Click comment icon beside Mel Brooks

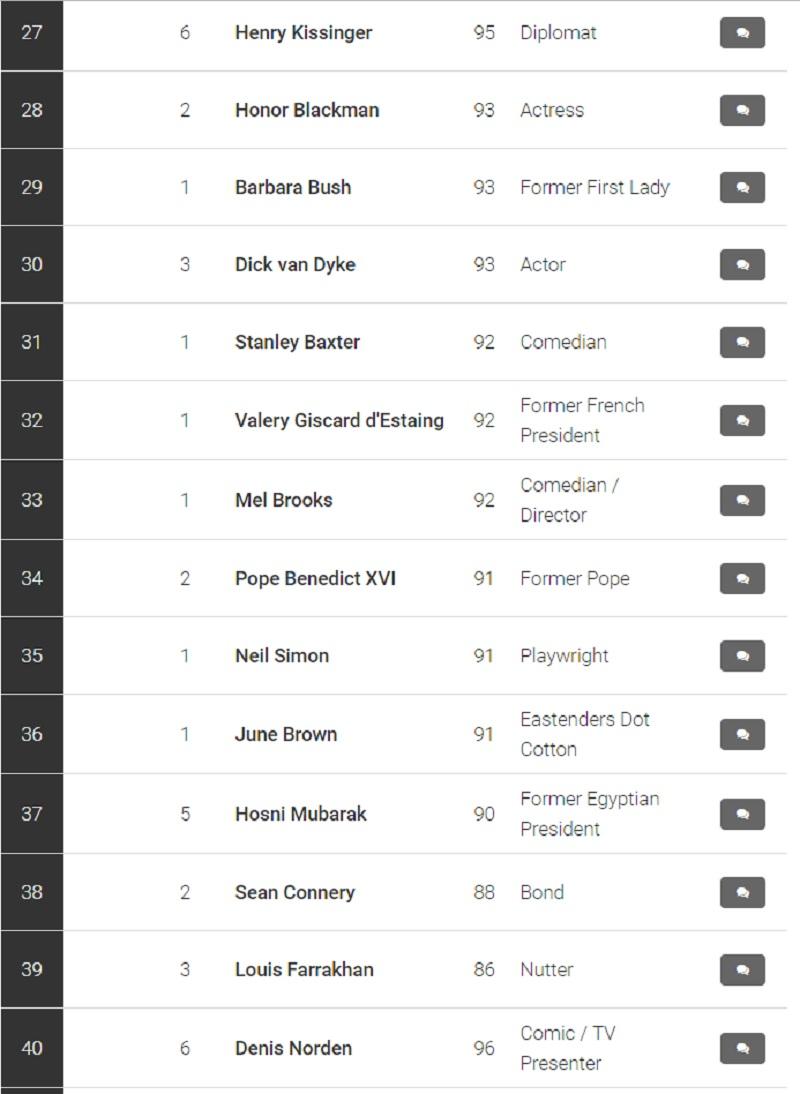click(x=742, y=500)
